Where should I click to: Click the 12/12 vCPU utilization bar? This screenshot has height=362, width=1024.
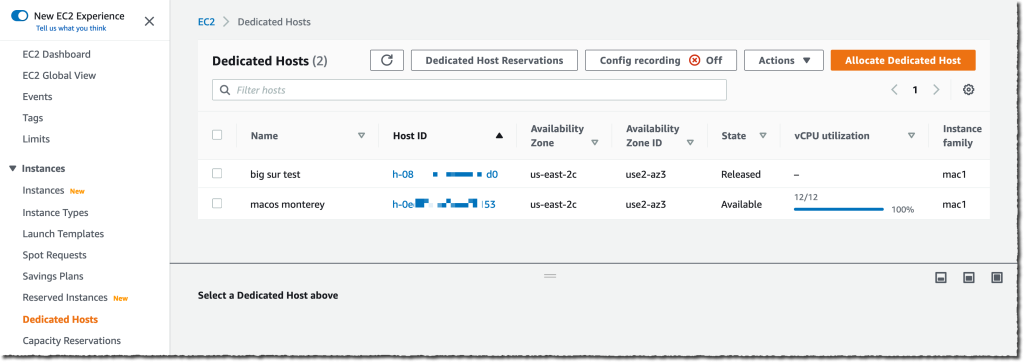(x=839, y=210)
